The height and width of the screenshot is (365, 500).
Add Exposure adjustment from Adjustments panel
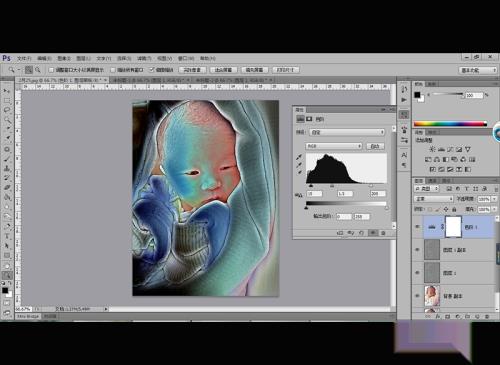[459, 149]
